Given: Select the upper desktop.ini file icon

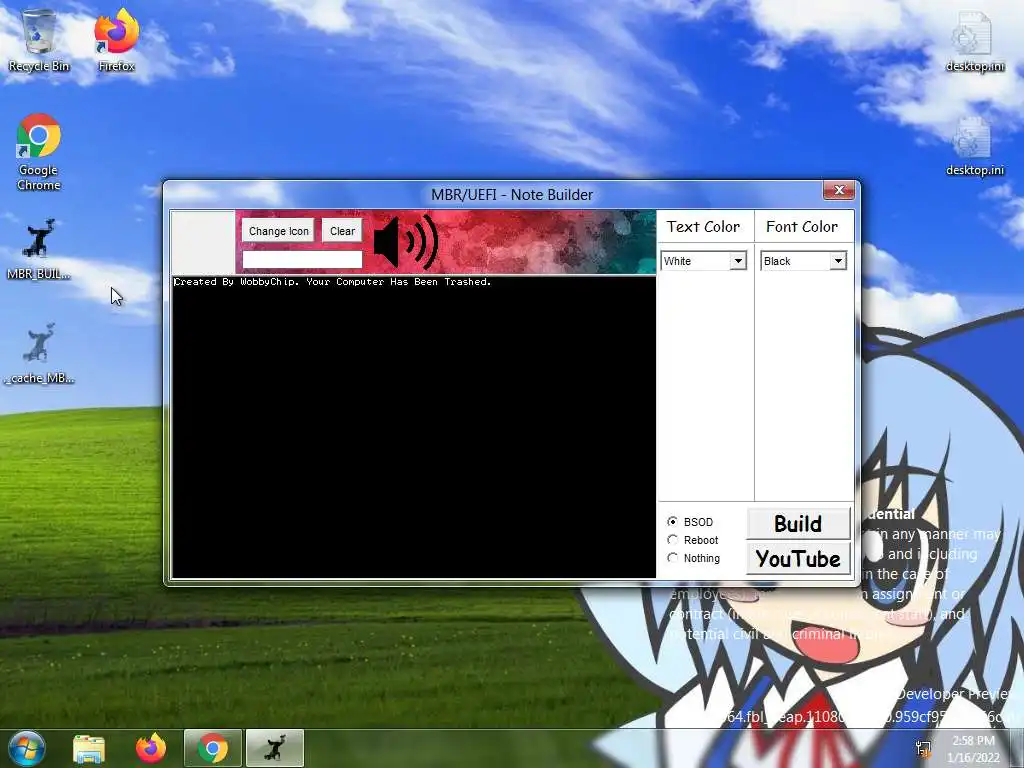Looking at the screenshot, I should (974, 41).
